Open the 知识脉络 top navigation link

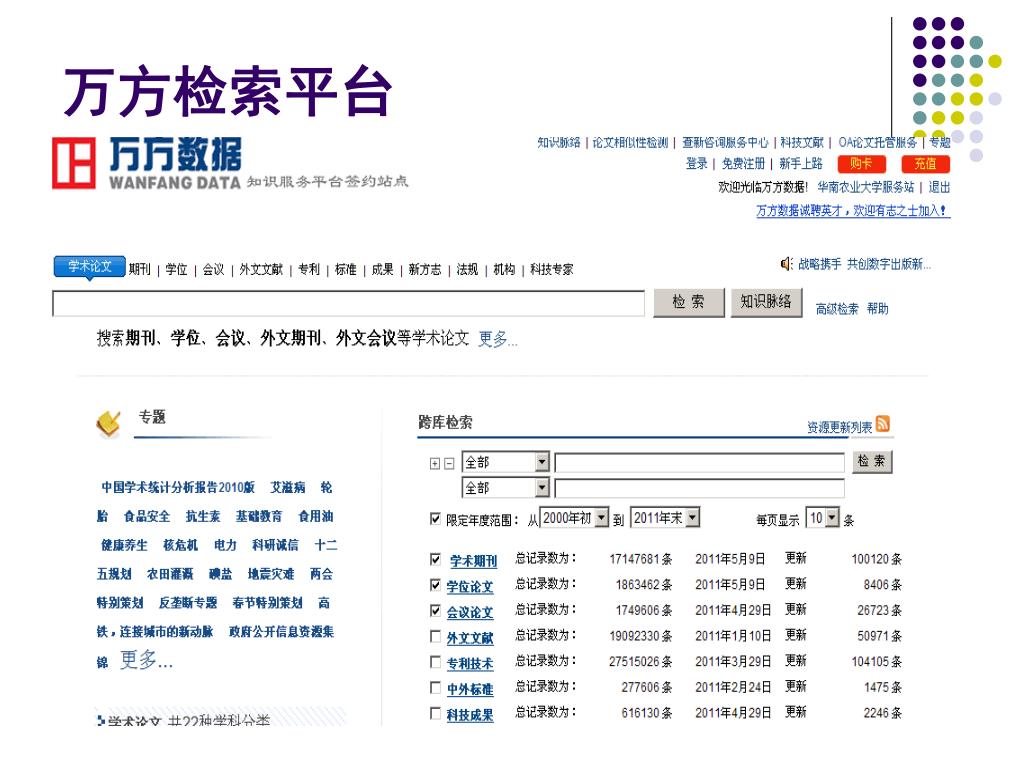coord(559,142)
